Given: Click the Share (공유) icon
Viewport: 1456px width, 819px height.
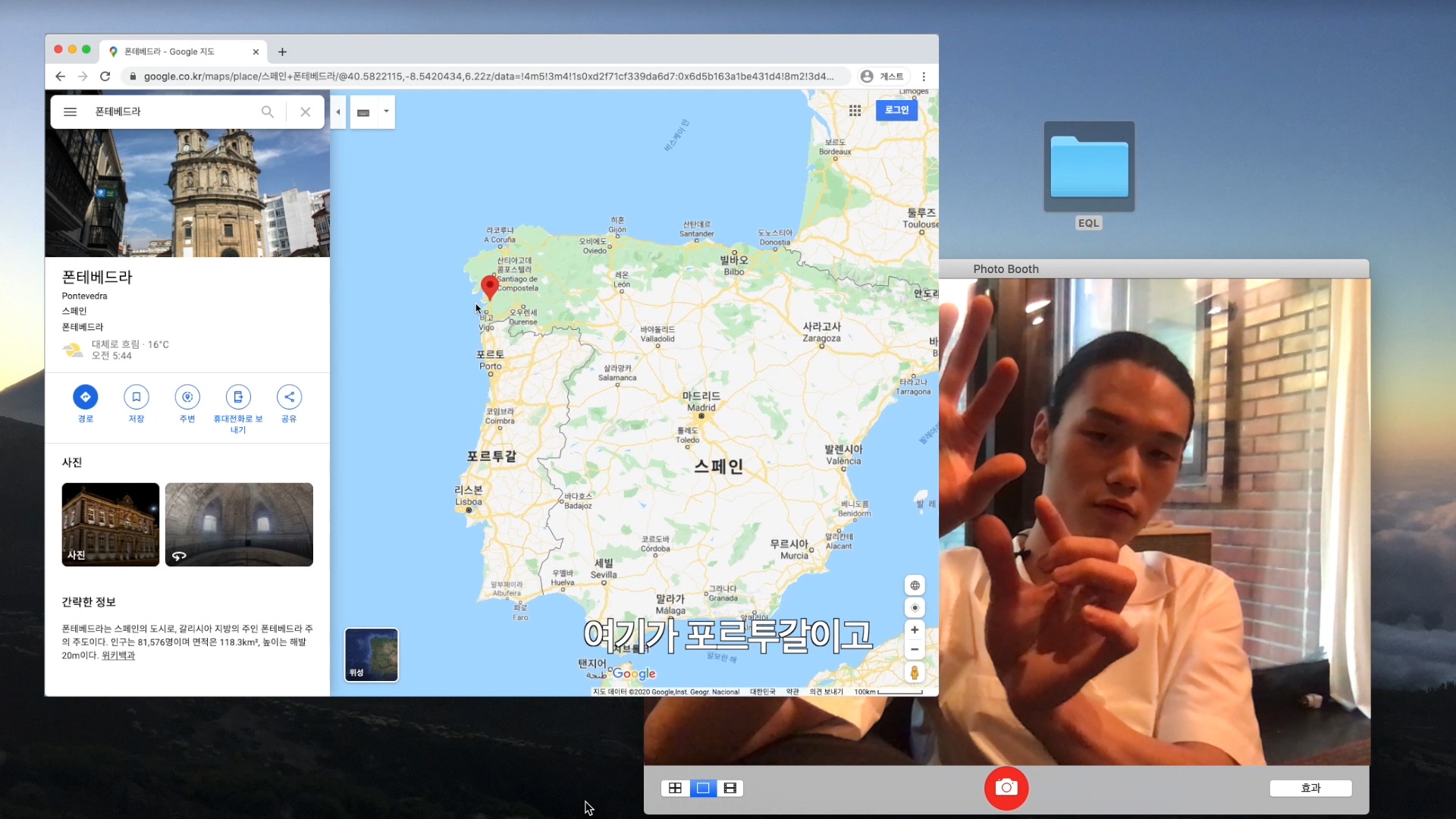Looking at the screenshot, I should pyautogui.click(x=289, y=397).
